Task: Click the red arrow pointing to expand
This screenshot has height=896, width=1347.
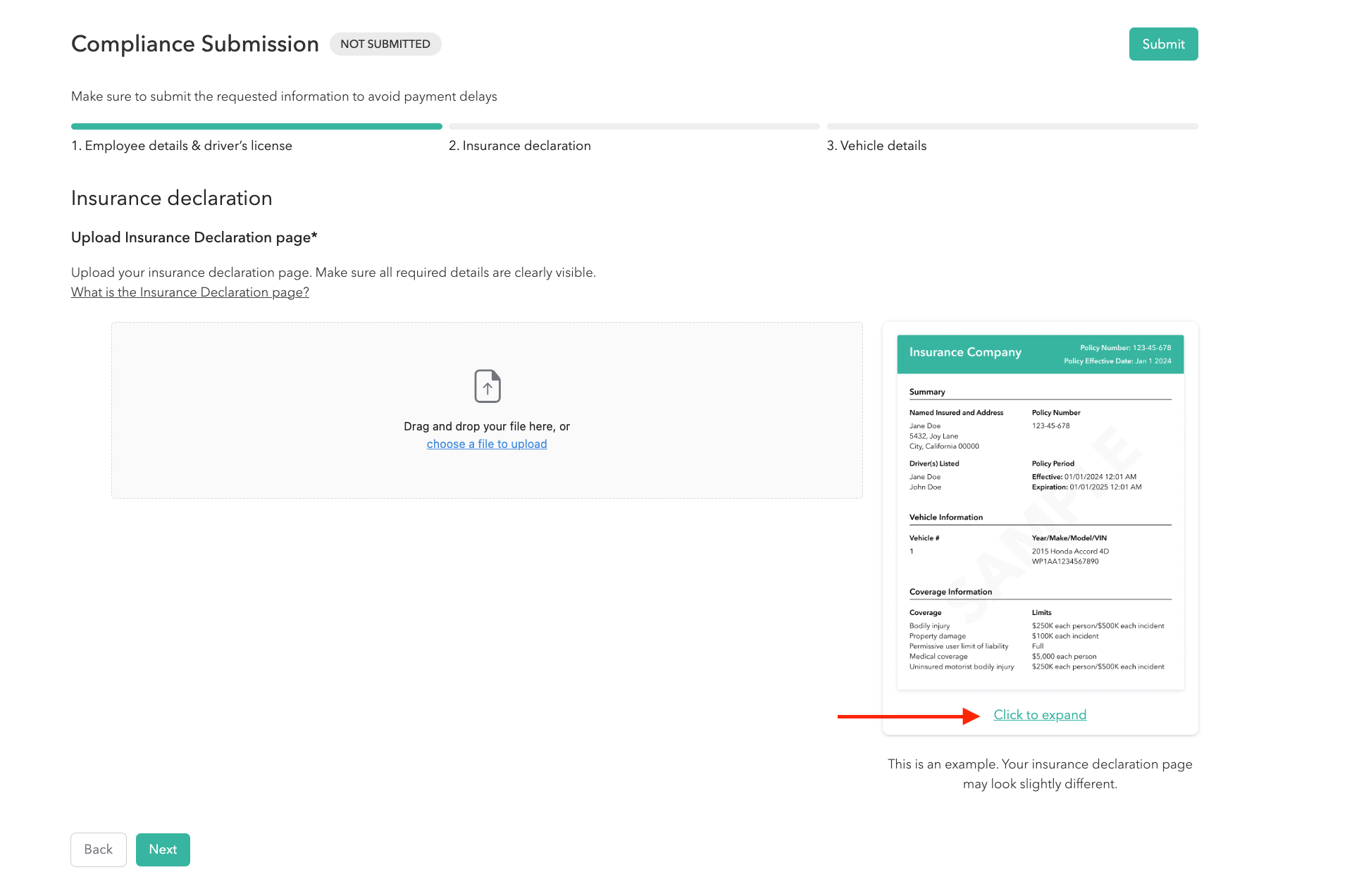Action: pos(907,716)
